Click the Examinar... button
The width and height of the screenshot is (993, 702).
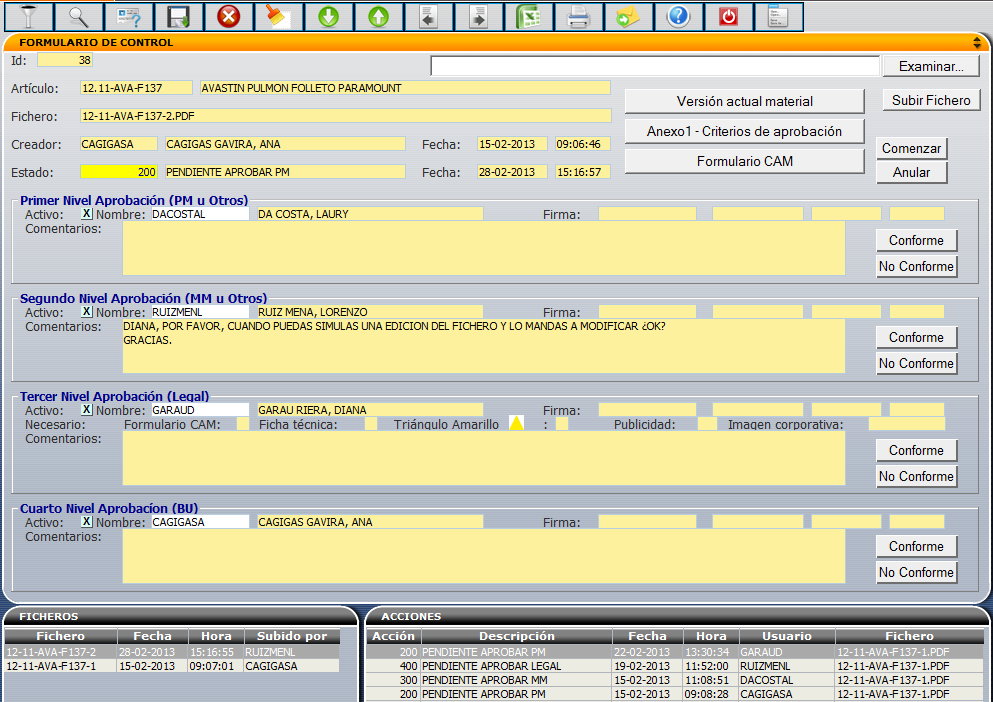coord(931,67)
